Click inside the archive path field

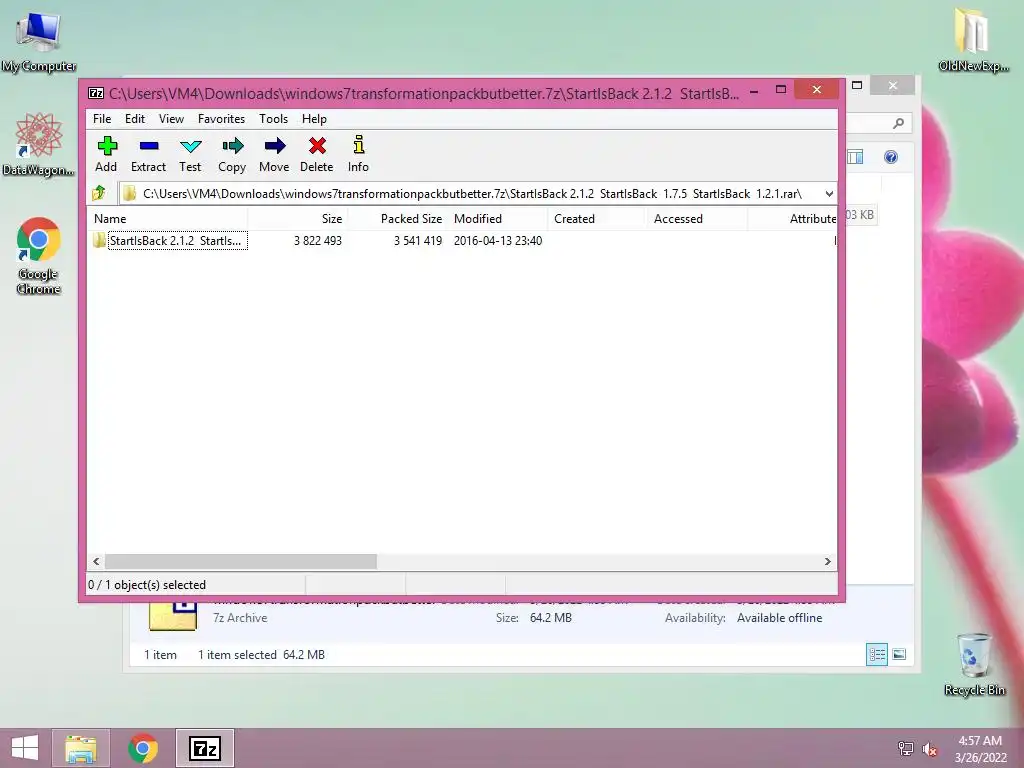(x=470, y=194)
